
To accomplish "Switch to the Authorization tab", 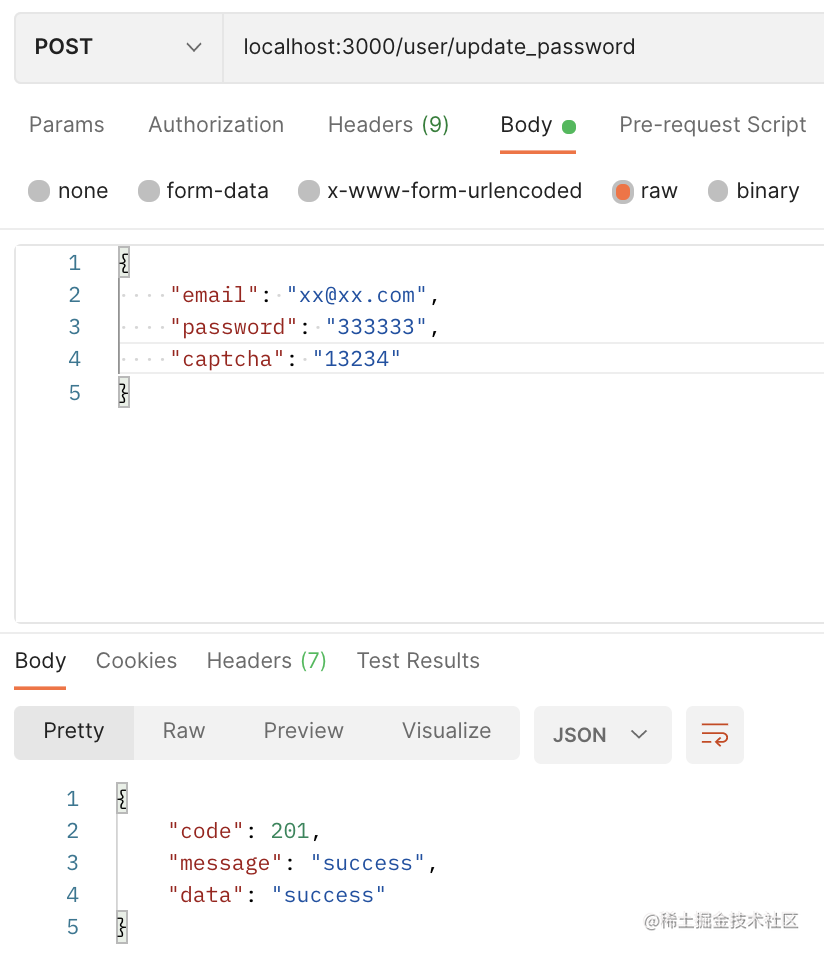I will 216,125.
